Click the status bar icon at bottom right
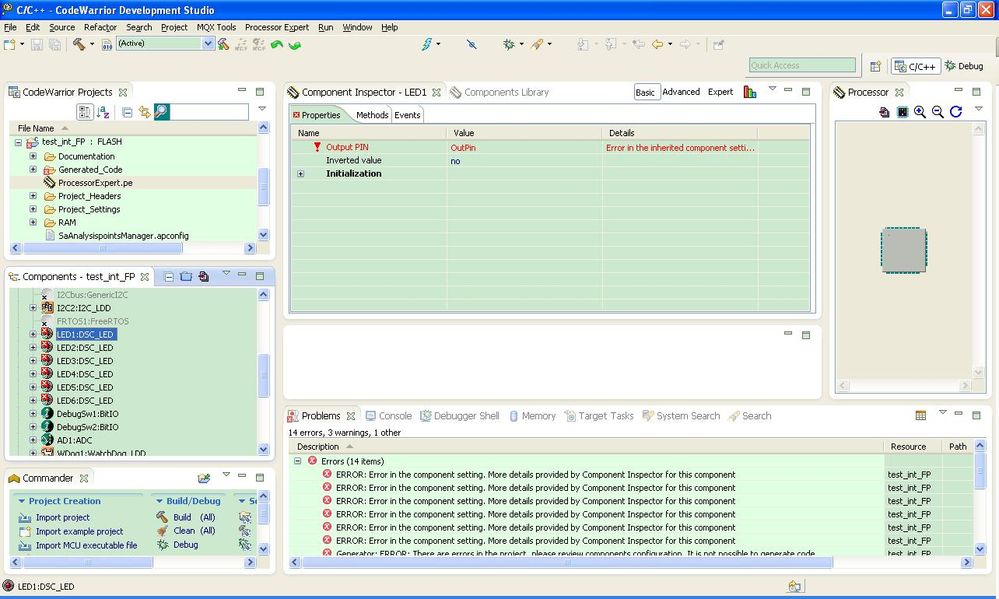Image resolution: width=999 pixels, height=599 pixels. [794, 586]
